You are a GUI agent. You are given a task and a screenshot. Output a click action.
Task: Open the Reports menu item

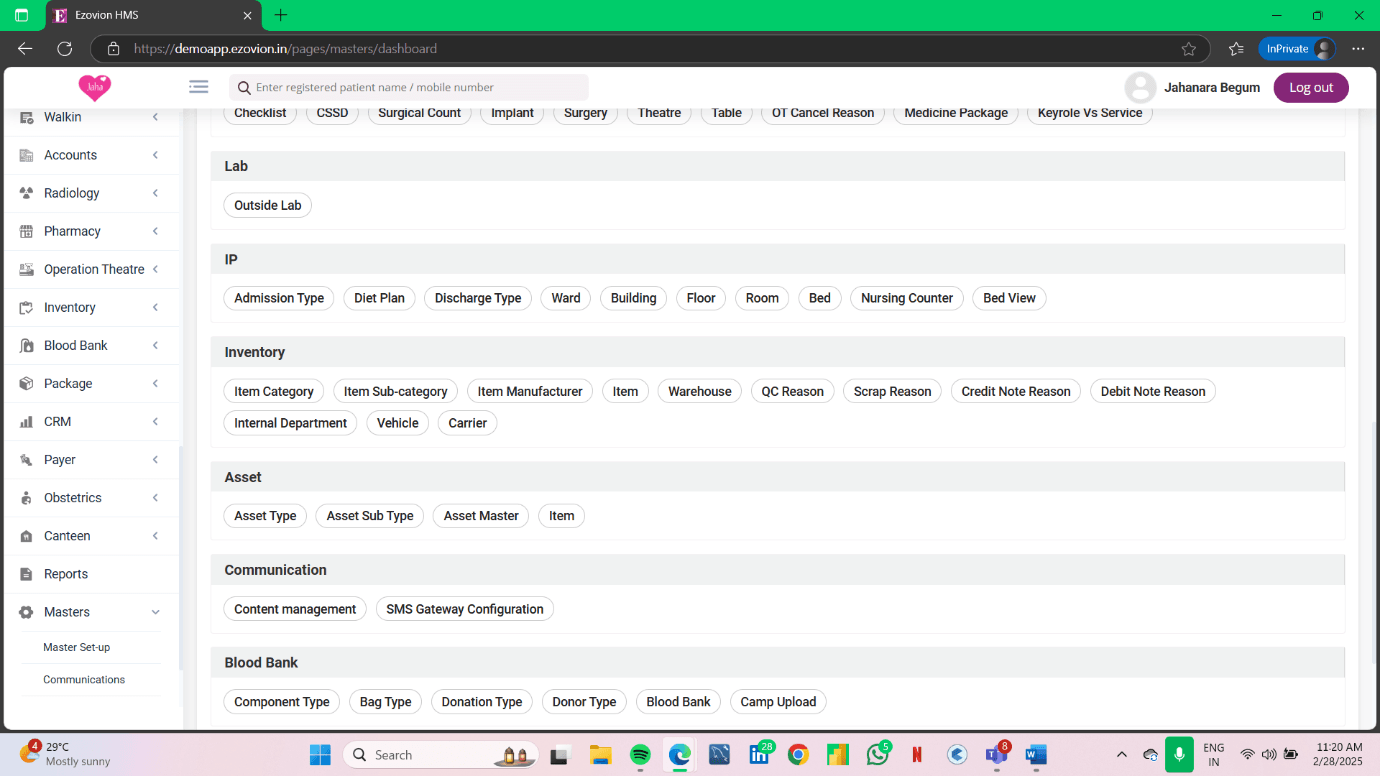(66, 574)
